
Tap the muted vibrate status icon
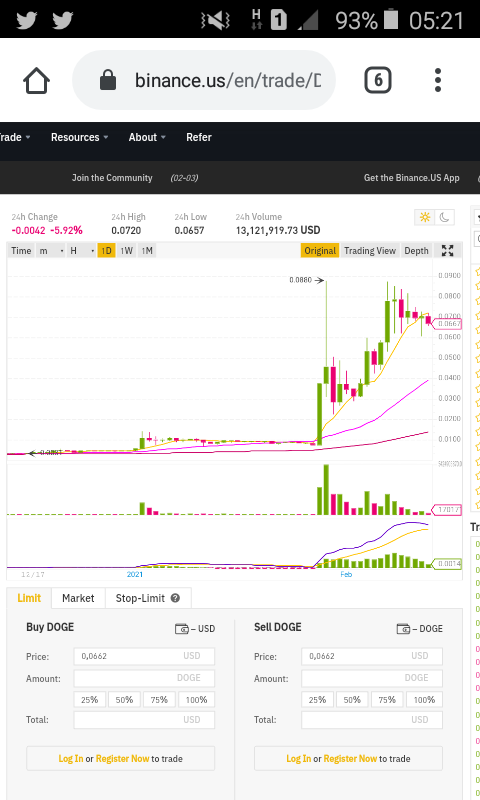coord(215,20)
